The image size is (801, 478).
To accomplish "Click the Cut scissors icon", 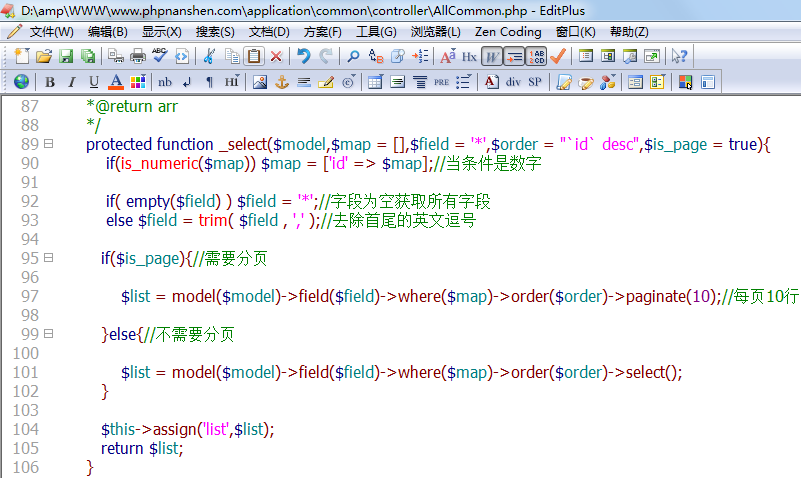I will click(209, 56).
